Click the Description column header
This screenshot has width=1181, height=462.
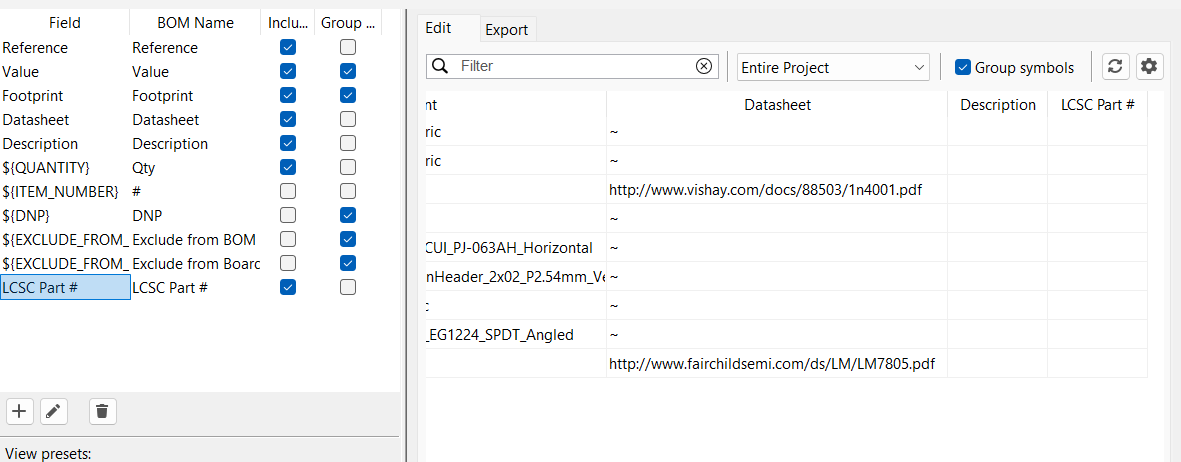(x=998, y=105)
